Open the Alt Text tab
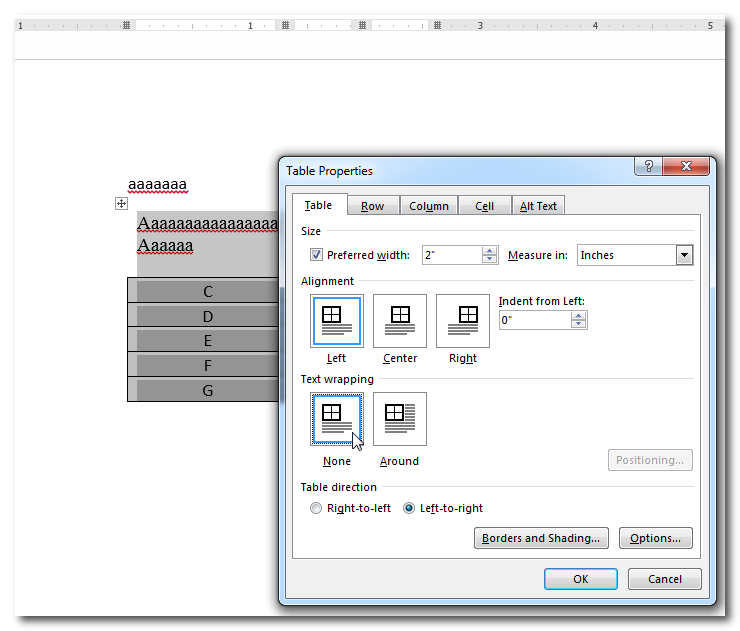This screenshot has width=740, height=631. pyautogui.click(x=538, y=206)
